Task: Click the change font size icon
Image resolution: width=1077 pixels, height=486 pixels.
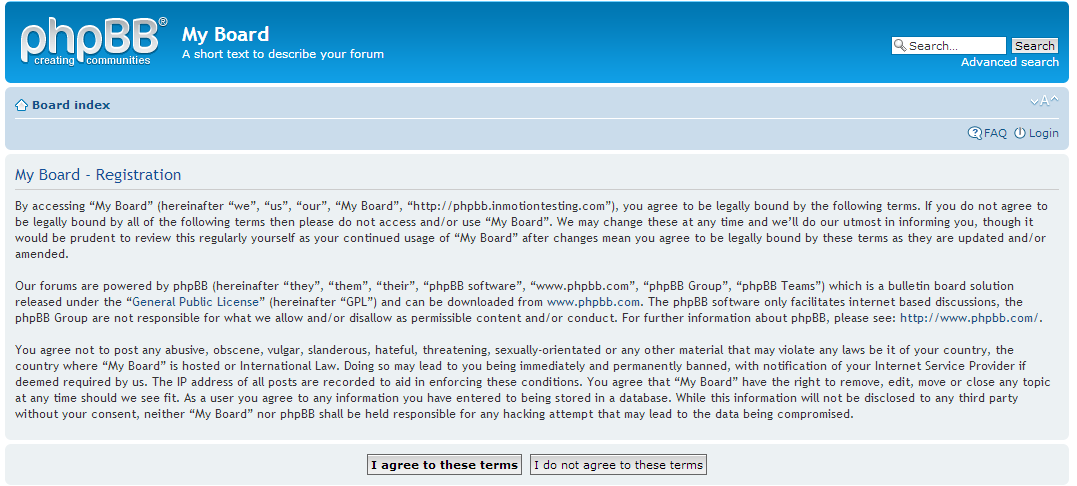Action: pyautogui.click(x=1044, y=102)
